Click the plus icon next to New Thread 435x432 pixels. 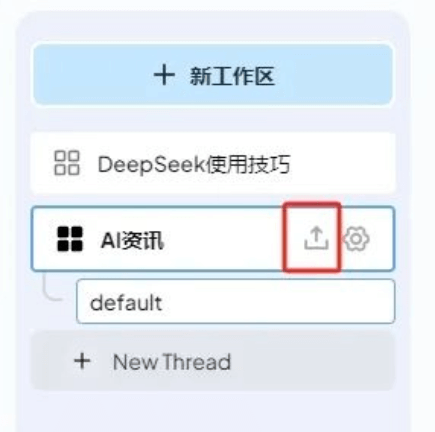coord(82,361)
